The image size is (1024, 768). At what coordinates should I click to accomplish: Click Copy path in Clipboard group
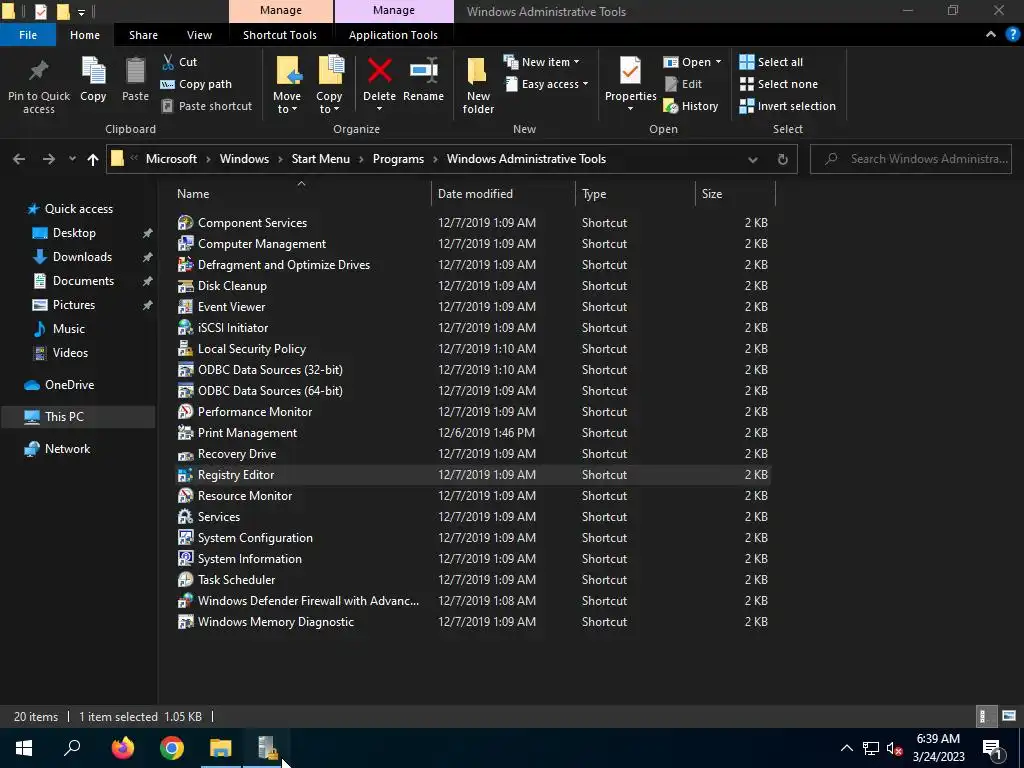[196, 84]
